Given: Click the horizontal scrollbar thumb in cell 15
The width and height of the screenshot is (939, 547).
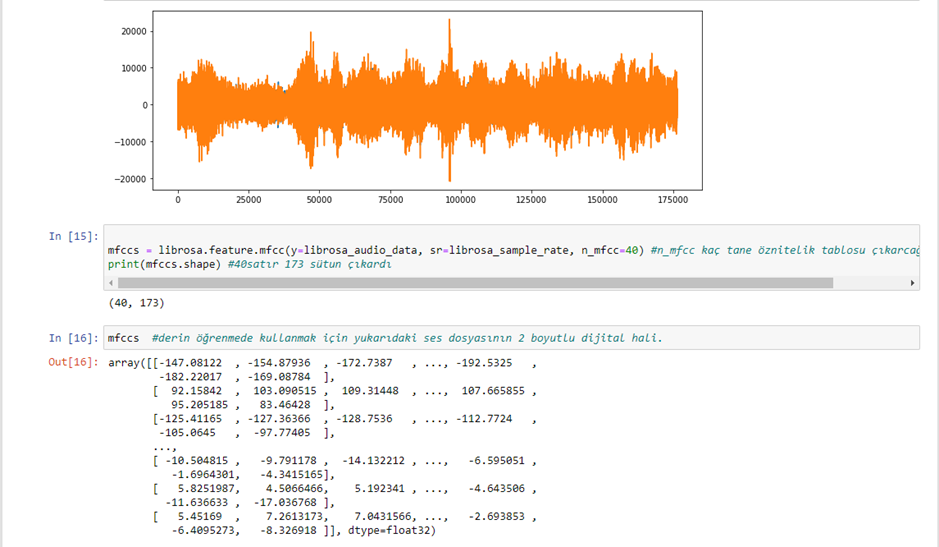Looking at the screenshot, I should point(475,283).
